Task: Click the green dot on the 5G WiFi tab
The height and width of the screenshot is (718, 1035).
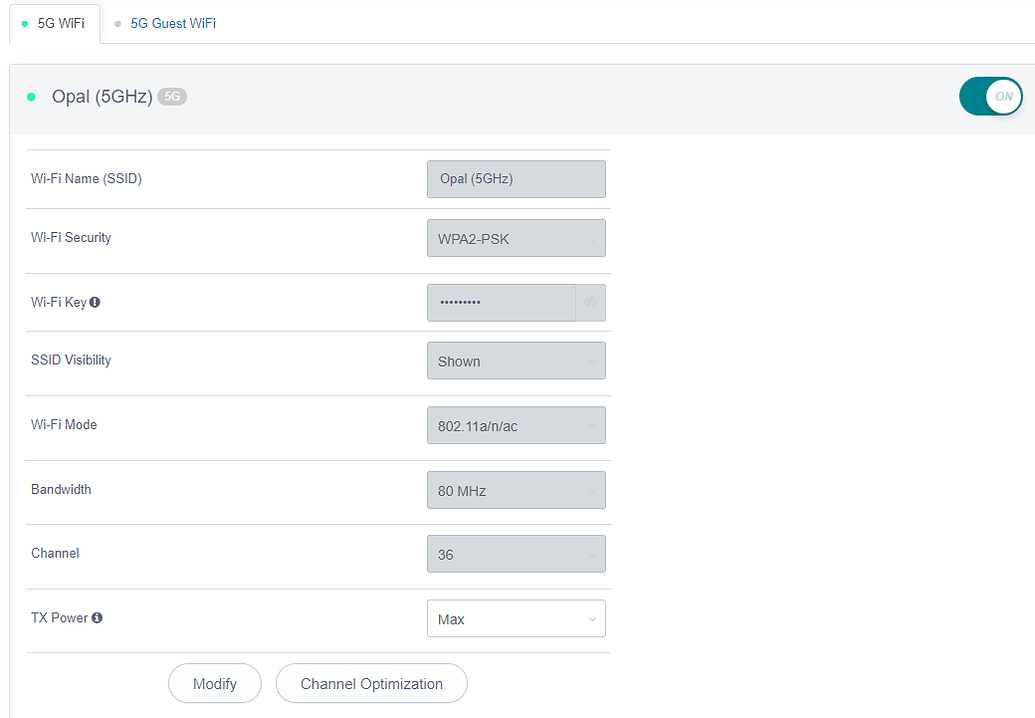Action: pos(25,22)
